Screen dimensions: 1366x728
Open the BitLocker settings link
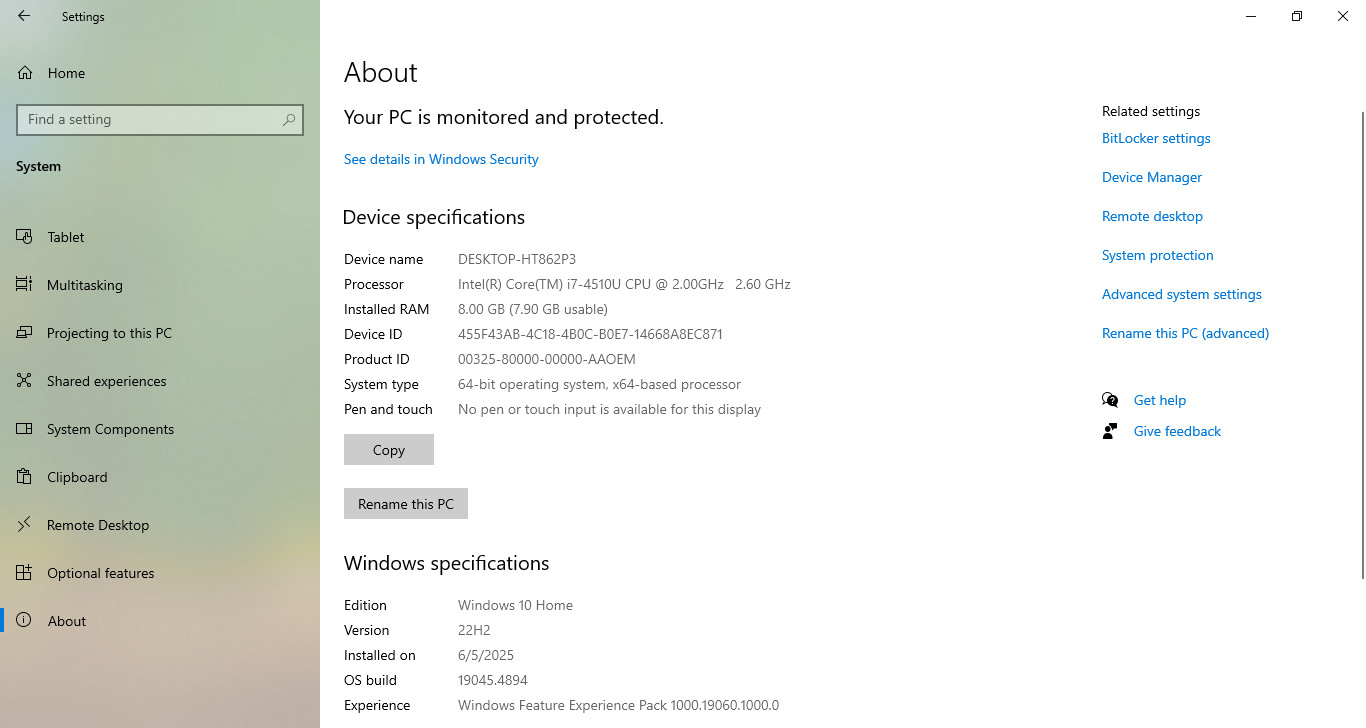click(x=1156, y=138)
